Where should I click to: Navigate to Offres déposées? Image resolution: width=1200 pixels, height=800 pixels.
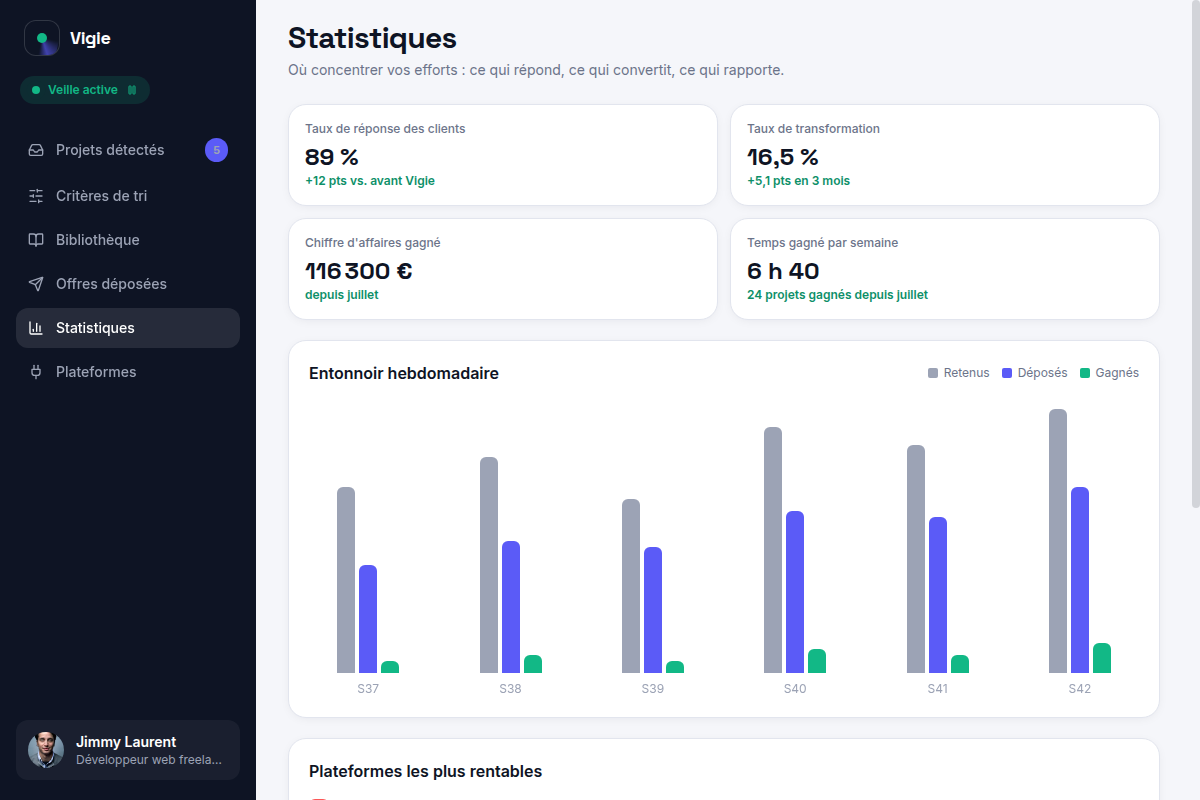pos(128,284)
